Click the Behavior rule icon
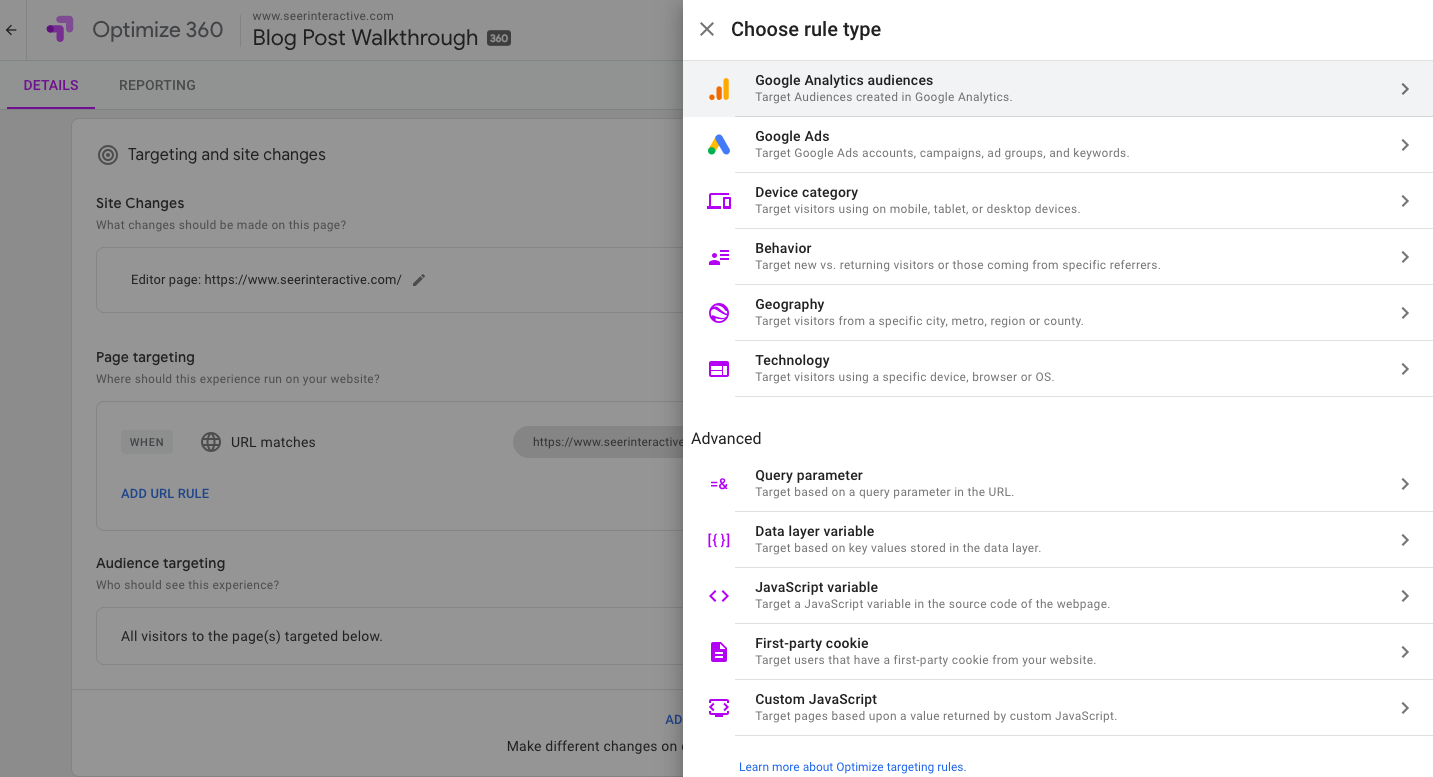Screen dimensions: 1433x777 point(719,257)
